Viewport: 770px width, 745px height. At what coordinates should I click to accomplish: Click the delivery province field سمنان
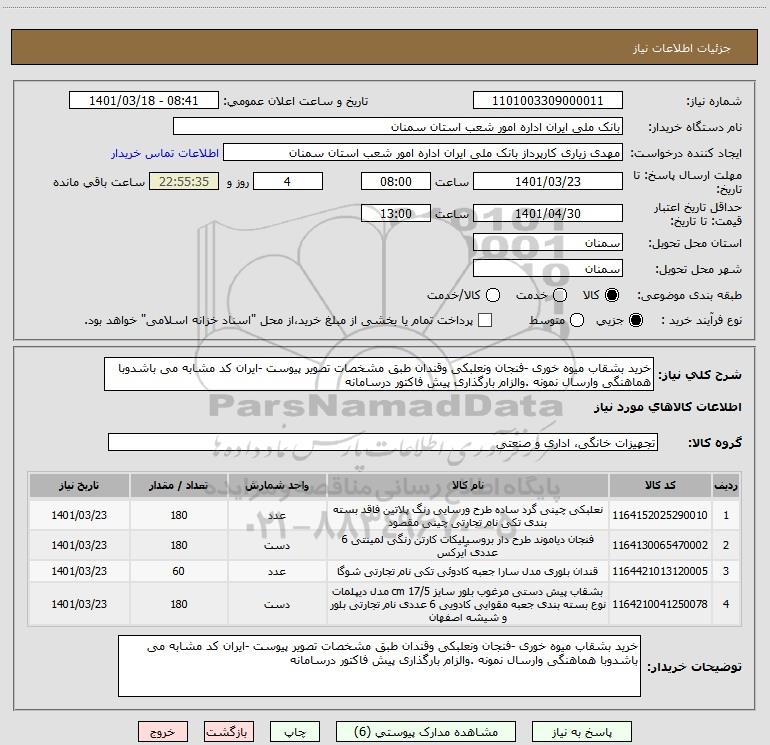(x=548, y=243)
